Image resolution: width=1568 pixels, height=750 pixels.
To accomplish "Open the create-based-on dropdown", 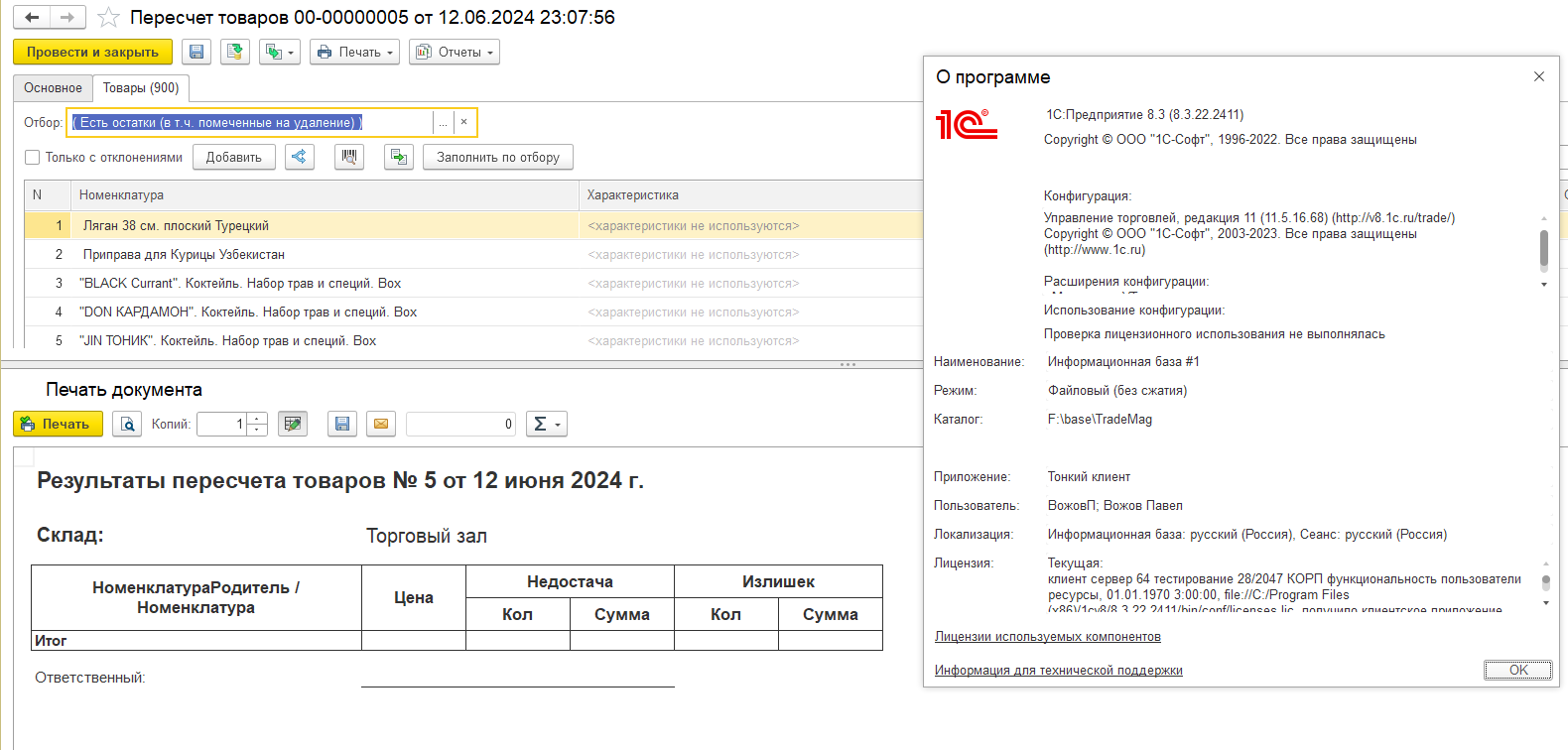I will click(x=280, y=52).
